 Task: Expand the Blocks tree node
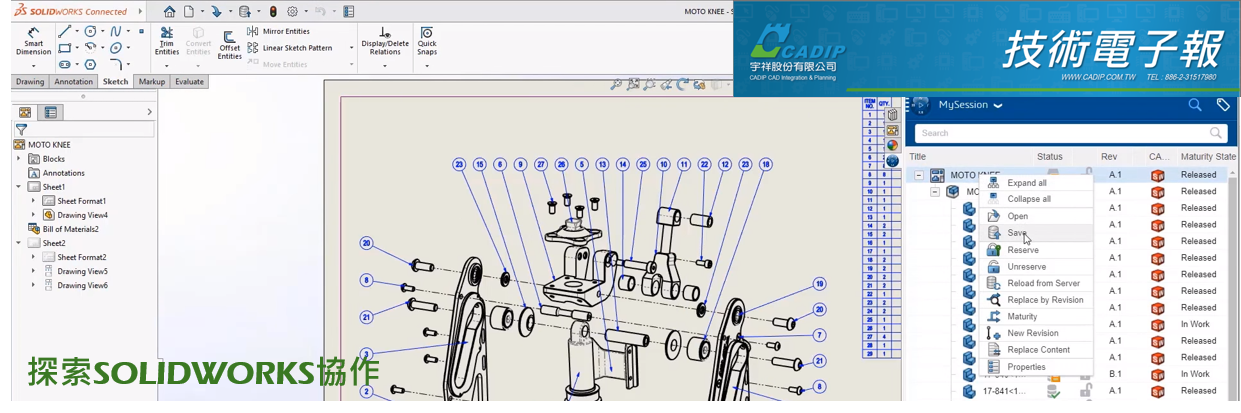pos(19,159)
